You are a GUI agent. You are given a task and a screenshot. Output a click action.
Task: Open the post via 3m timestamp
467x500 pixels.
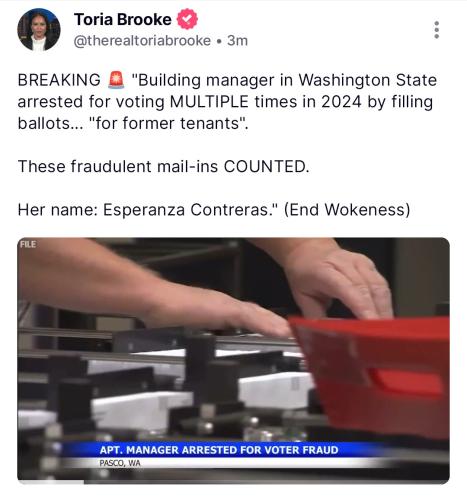click(237, 41)
